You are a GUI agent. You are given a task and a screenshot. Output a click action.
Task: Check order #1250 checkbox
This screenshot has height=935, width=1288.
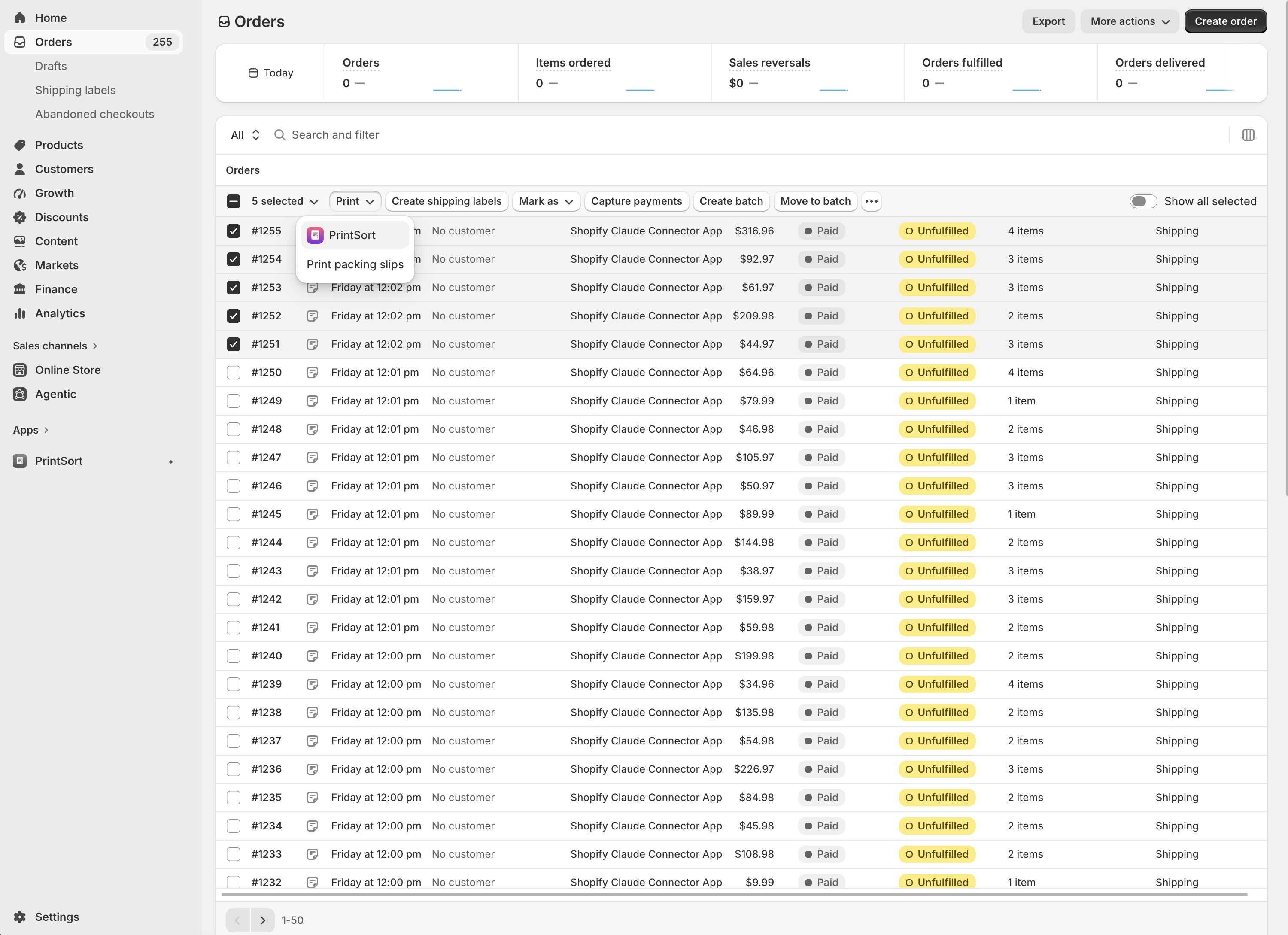pos(234,373)
